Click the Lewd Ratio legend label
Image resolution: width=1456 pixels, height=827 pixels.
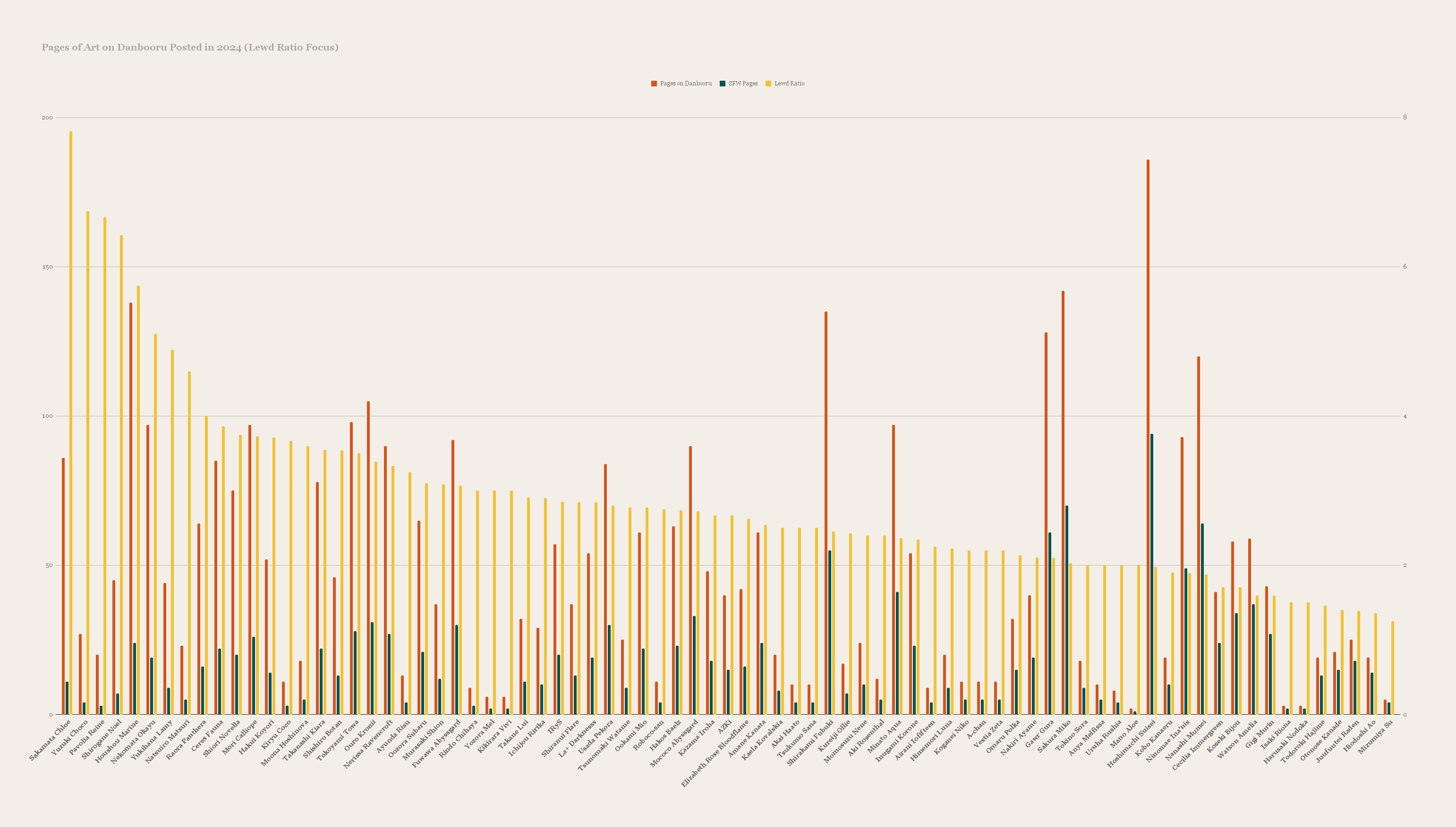pos(789,84)
